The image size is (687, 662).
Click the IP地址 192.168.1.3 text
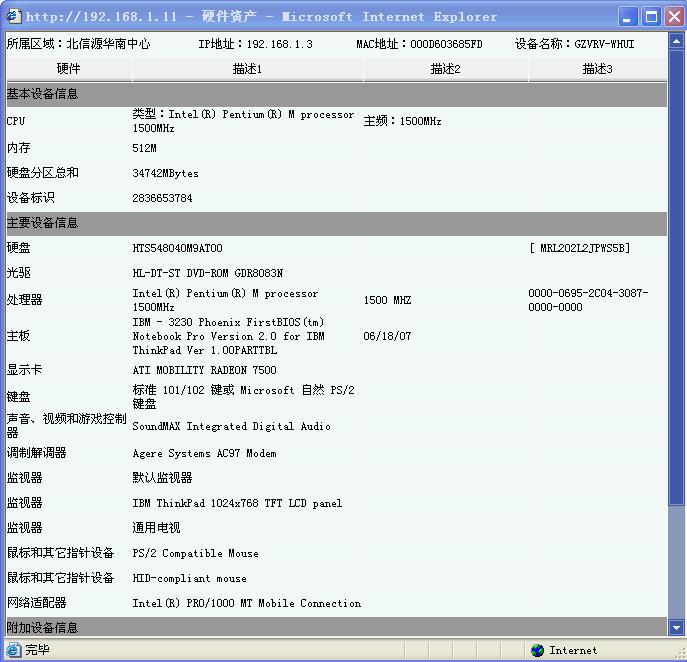[x=255, y=44]
